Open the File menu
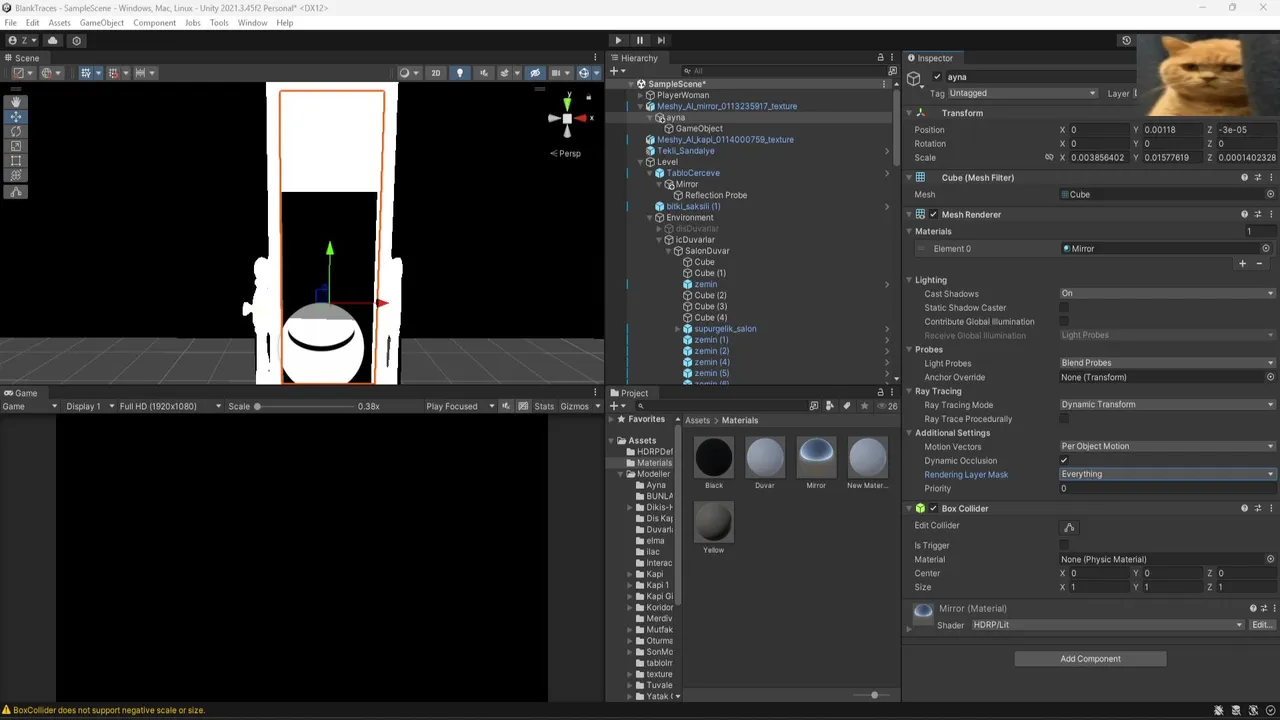Screen dimensions: 1280x720 point(10,22)
